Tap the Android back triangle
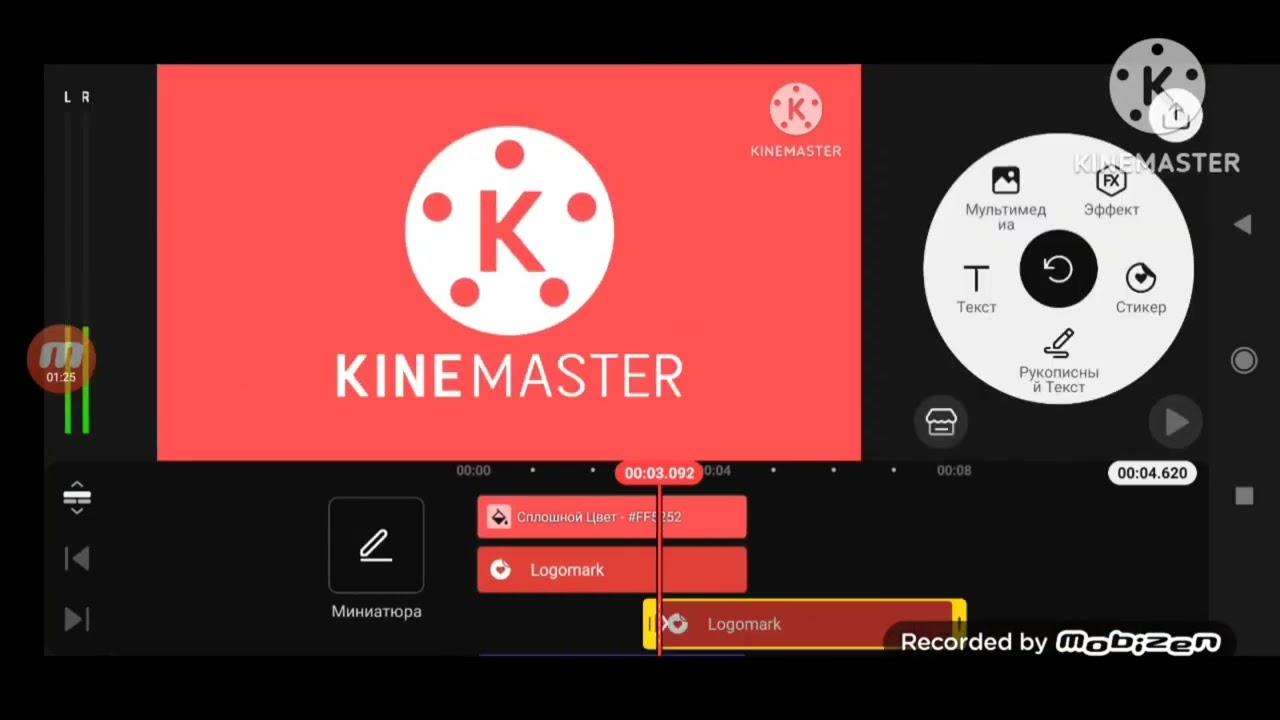The width and height of the screenshot is (1280, 720). (x=1243, y=225)
